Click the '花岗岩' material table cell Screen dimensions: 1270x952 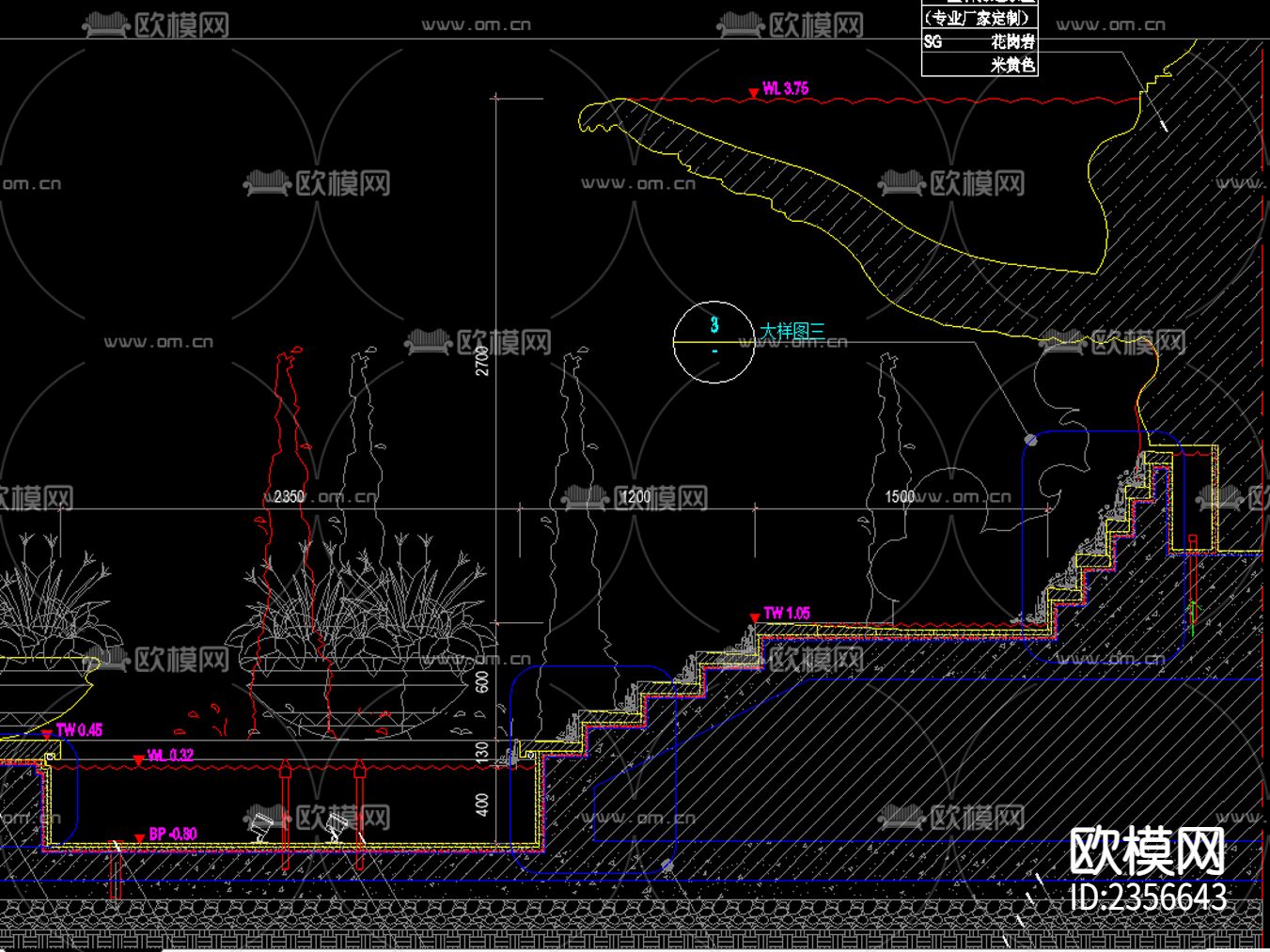tap(1012, 42)
